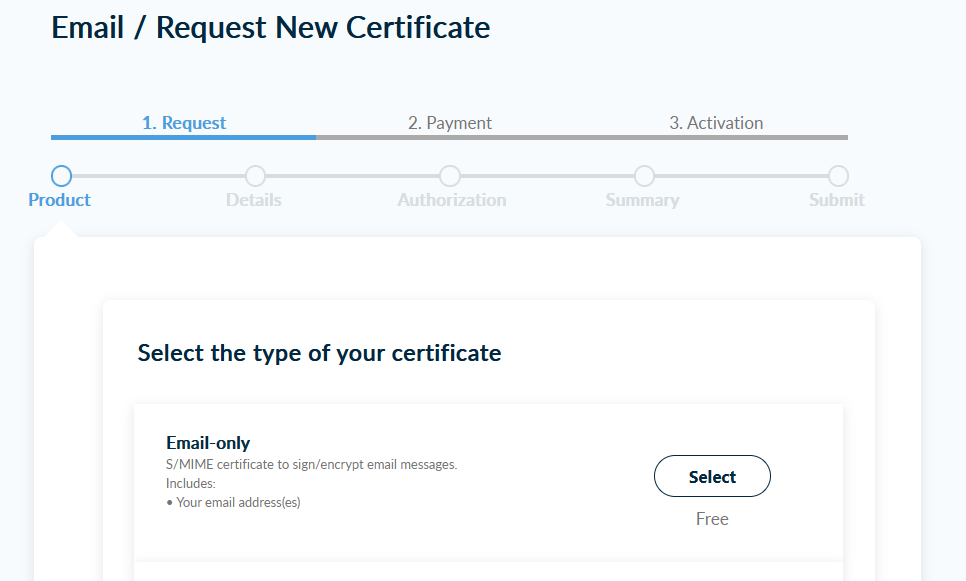966x581 pixels.
Task: Click the 'Free' price label
Action: [x=712, y=519]
